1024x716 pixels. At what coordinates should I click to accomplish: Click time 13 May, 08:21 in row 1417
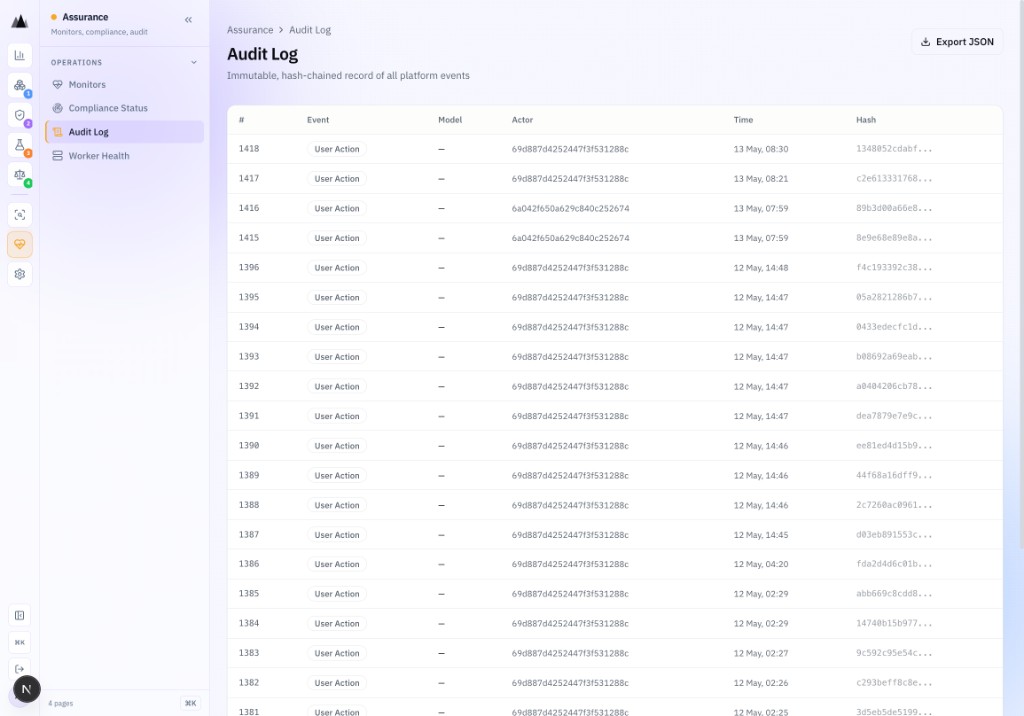[x=761, y=179]
